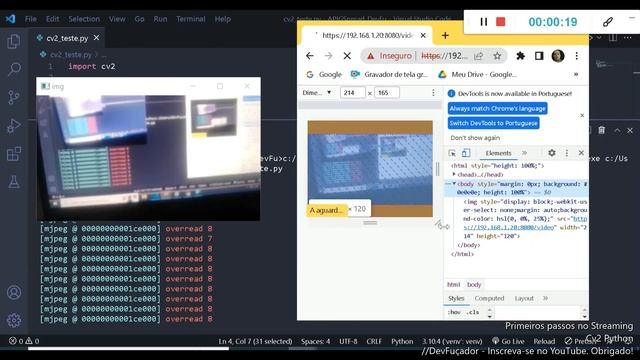Screen dimensions: 640x360
Task: Click the video stream src link
Action: 509,227
